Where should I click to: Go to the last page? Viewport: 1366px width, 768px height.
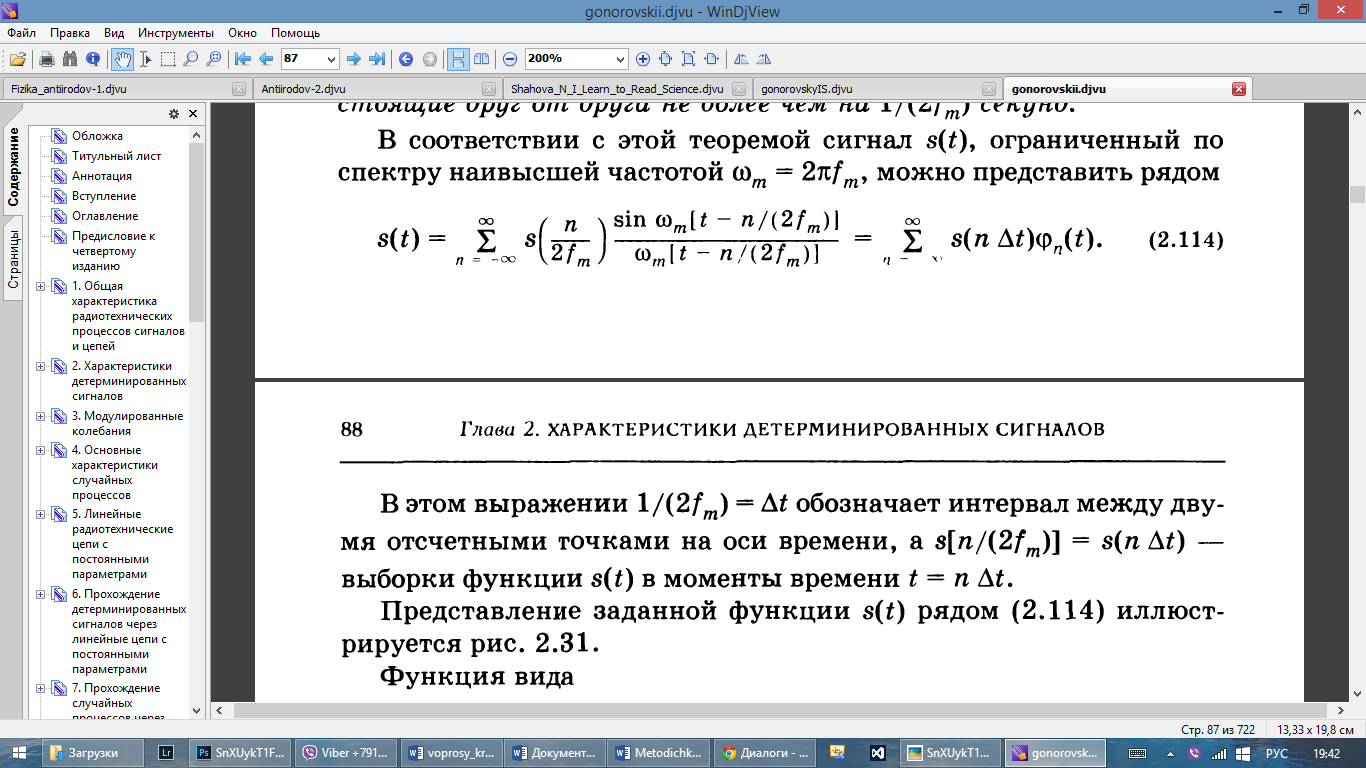377,59
